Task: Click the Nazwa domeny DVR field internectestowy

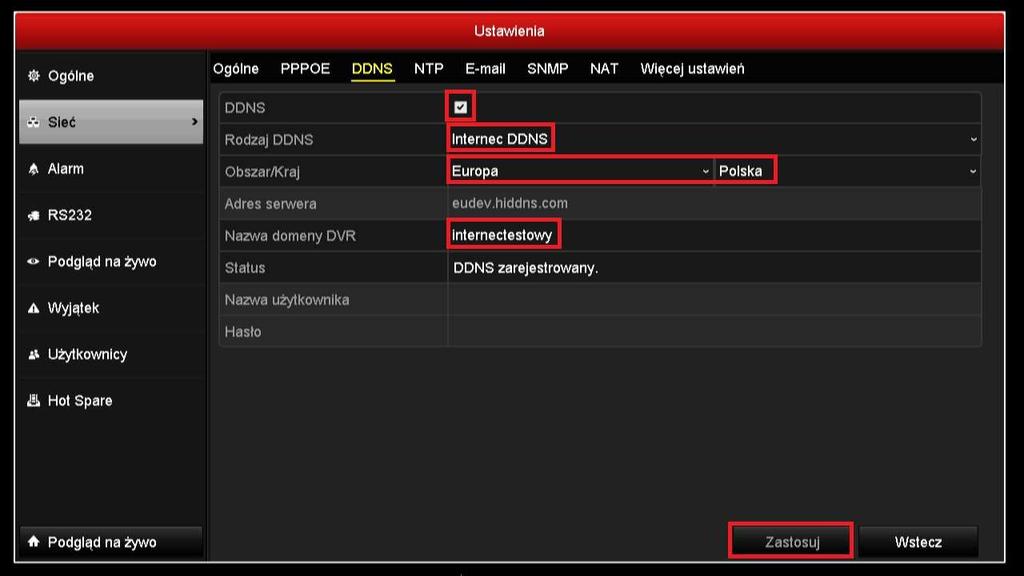Action: (x=714, y=235)
